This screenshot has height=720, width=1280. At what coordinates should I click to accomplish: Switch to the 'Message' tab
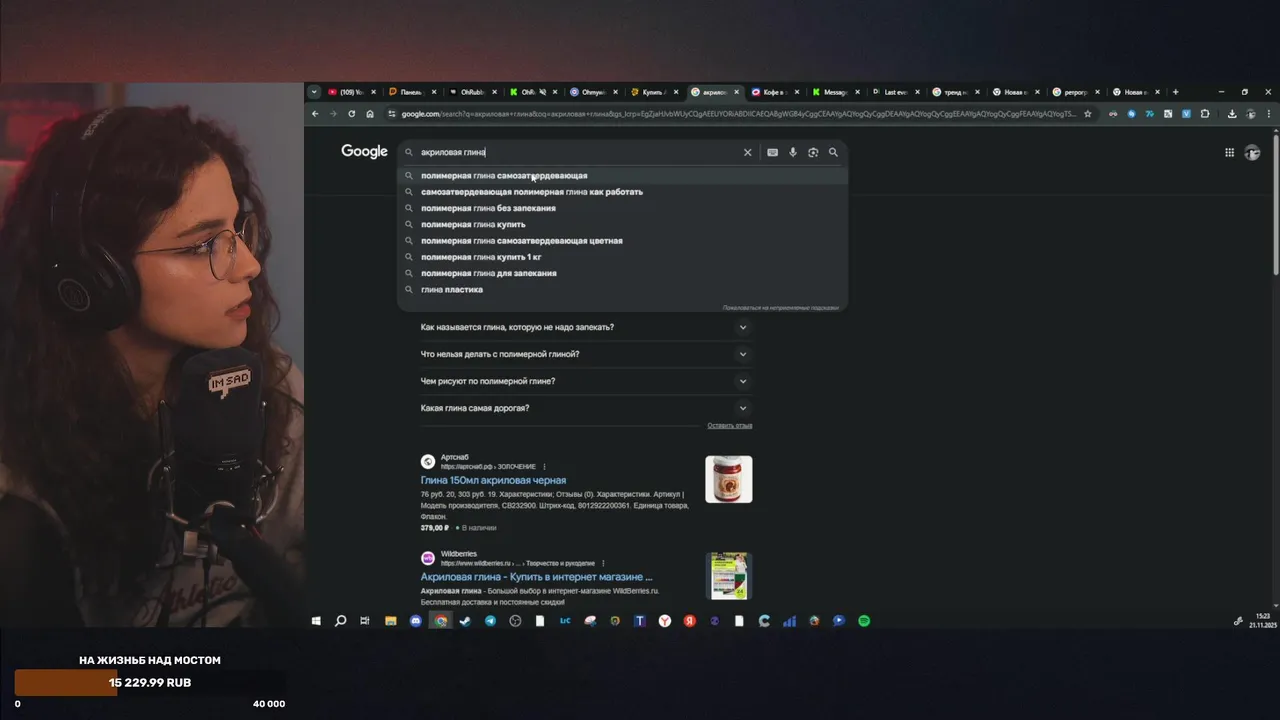(x=835, y=92)
